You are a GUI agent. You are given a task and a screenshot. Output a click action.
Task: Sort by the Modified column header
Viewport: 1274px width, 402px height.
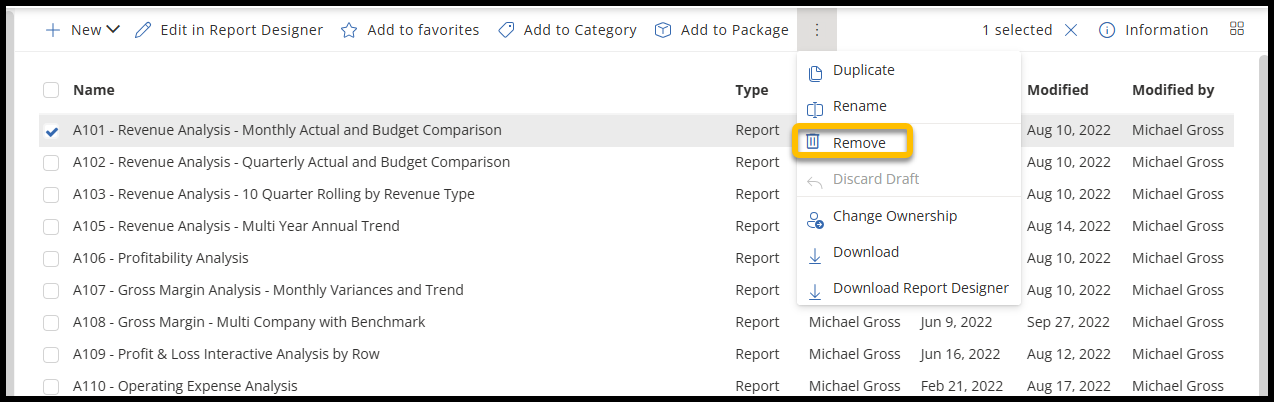click(1057, 90)
